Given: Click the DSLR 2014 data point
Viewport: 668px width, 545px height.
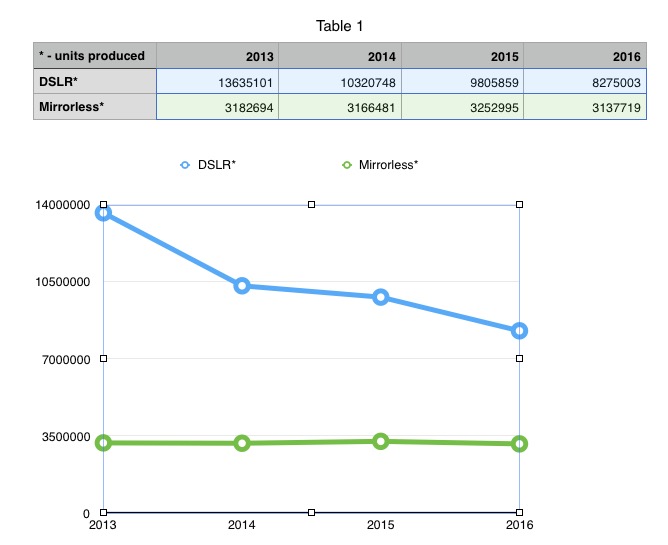Looking at the screenshot, I should (242, 285).
